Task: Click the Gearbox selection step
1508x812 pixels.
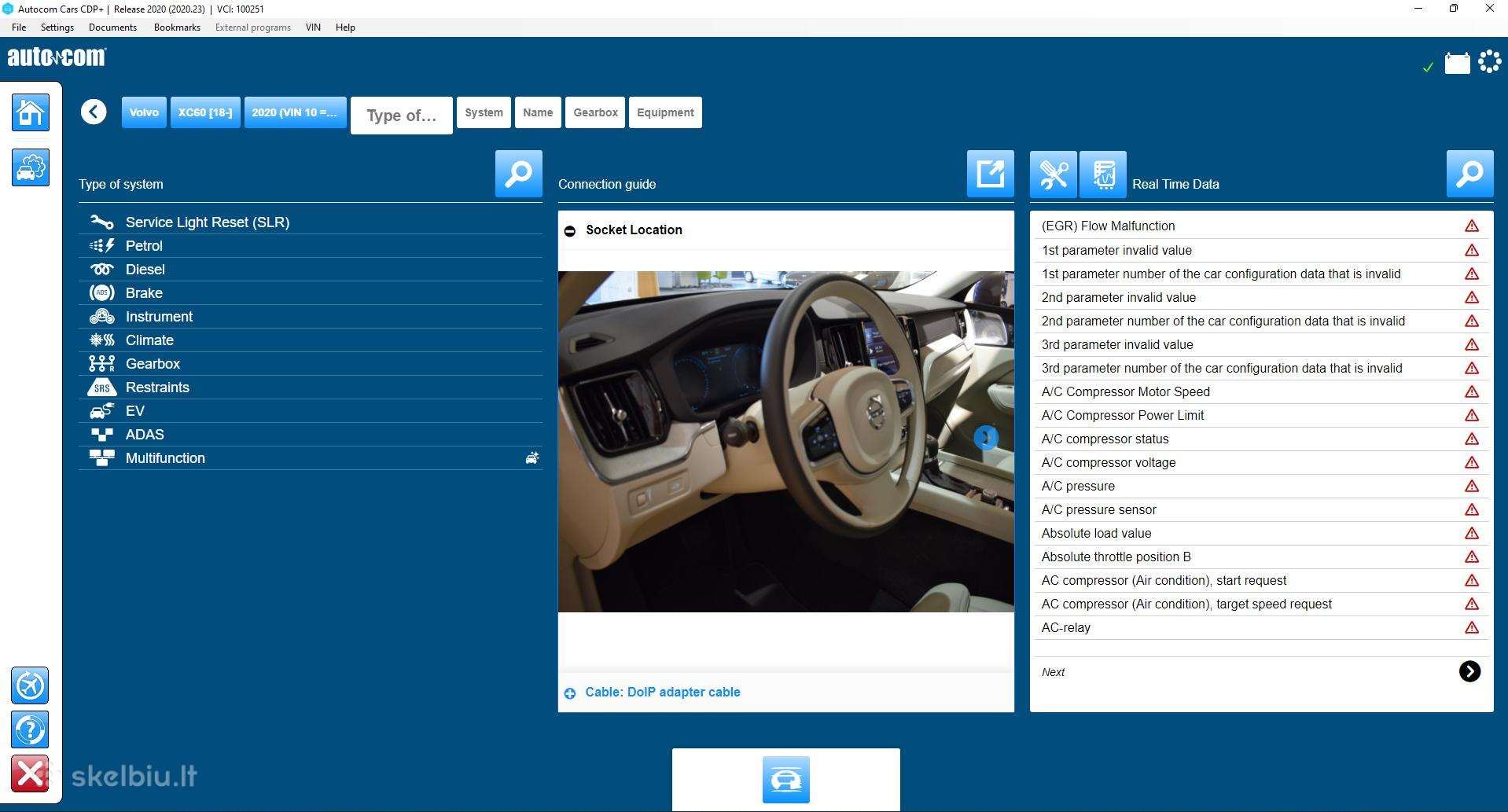Action: (595, 112)
